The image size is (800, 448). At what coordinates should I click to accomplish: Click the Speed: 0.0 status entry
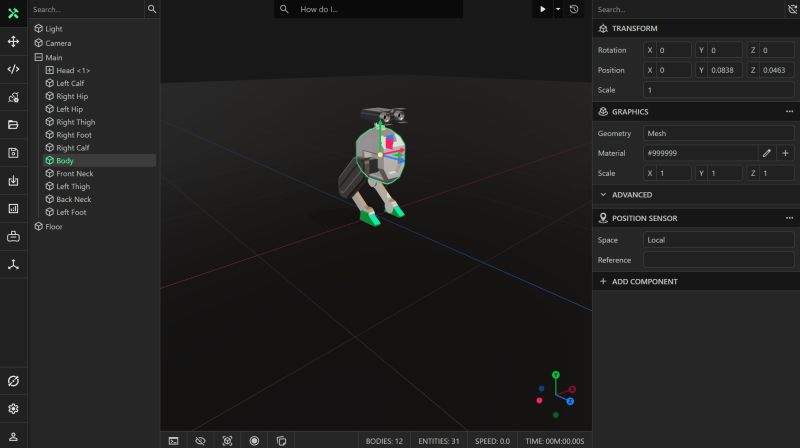492,441
